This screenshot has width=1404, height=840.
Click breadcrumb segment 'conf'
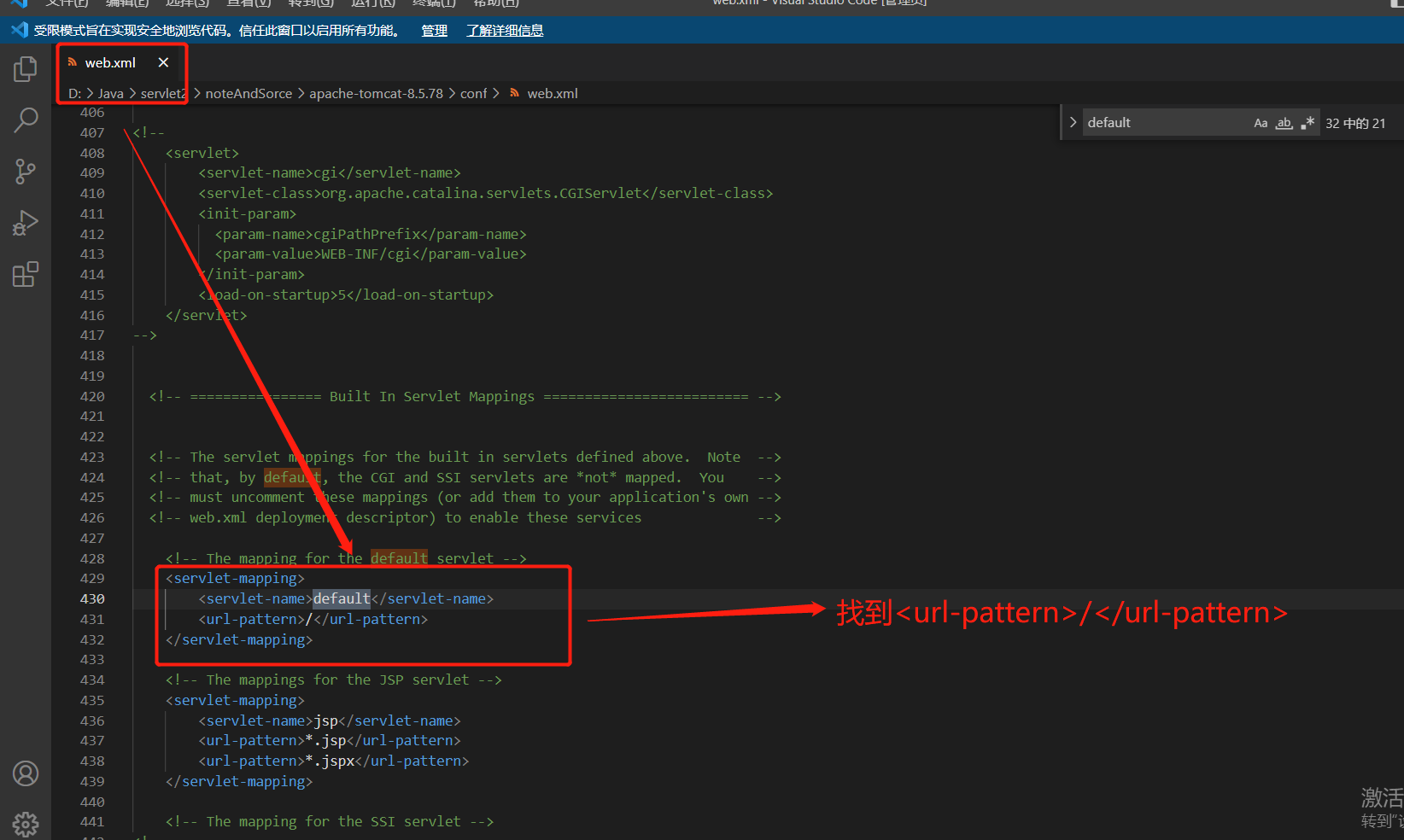click(473, 93)
